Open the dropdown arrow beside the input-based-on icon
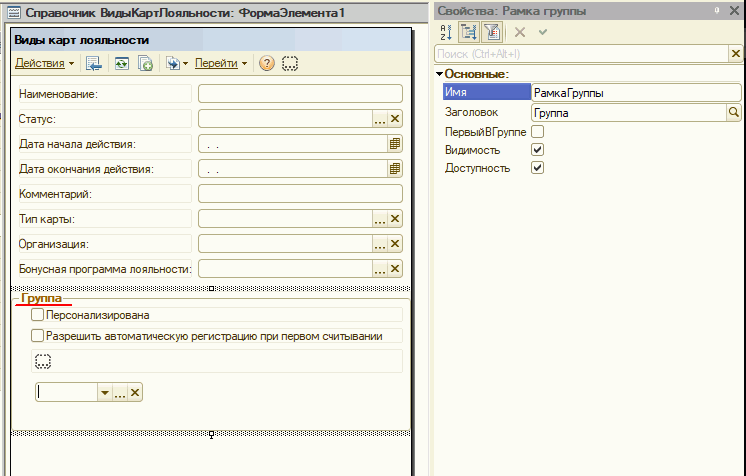The width and height of the screenshot is (746, 476). [x=186, y=63]
